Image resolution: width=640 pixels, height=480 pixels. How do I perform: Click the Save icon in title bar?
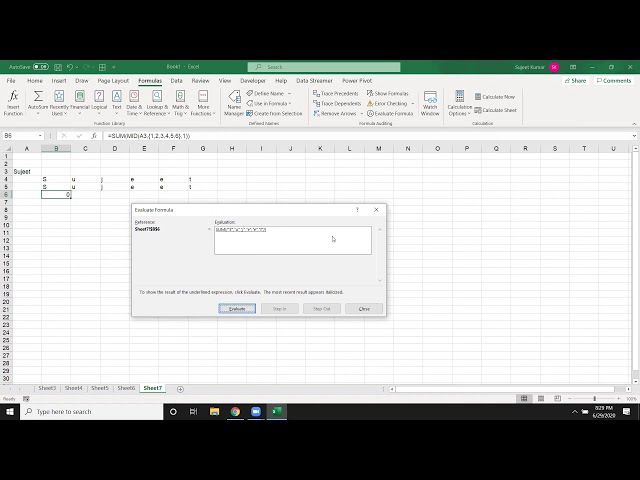point(58,67)
